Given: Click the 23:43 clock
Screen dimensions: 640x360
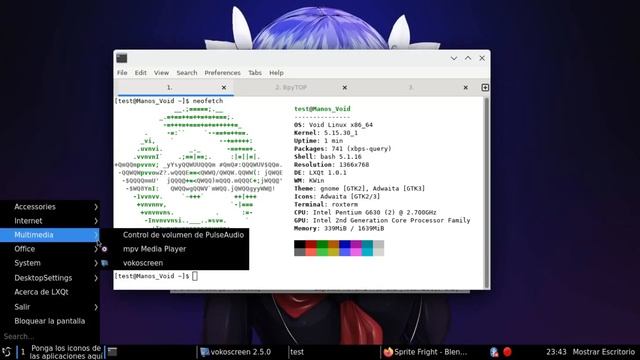Looking at the screenshot, I should [x=556, y=352].
